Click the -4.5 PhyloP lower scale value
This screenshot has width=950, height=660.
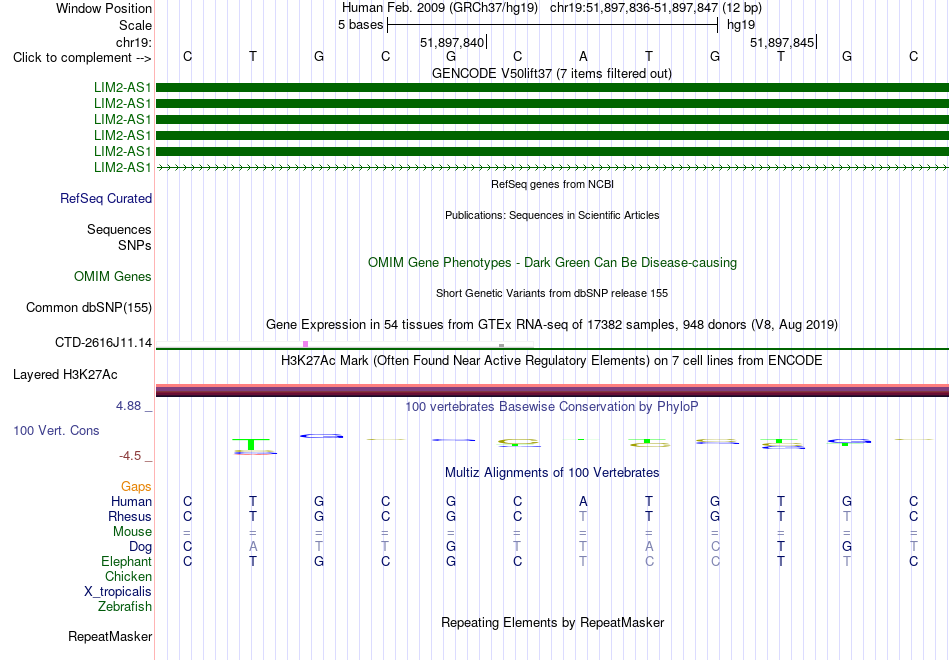tap(130, 456)
